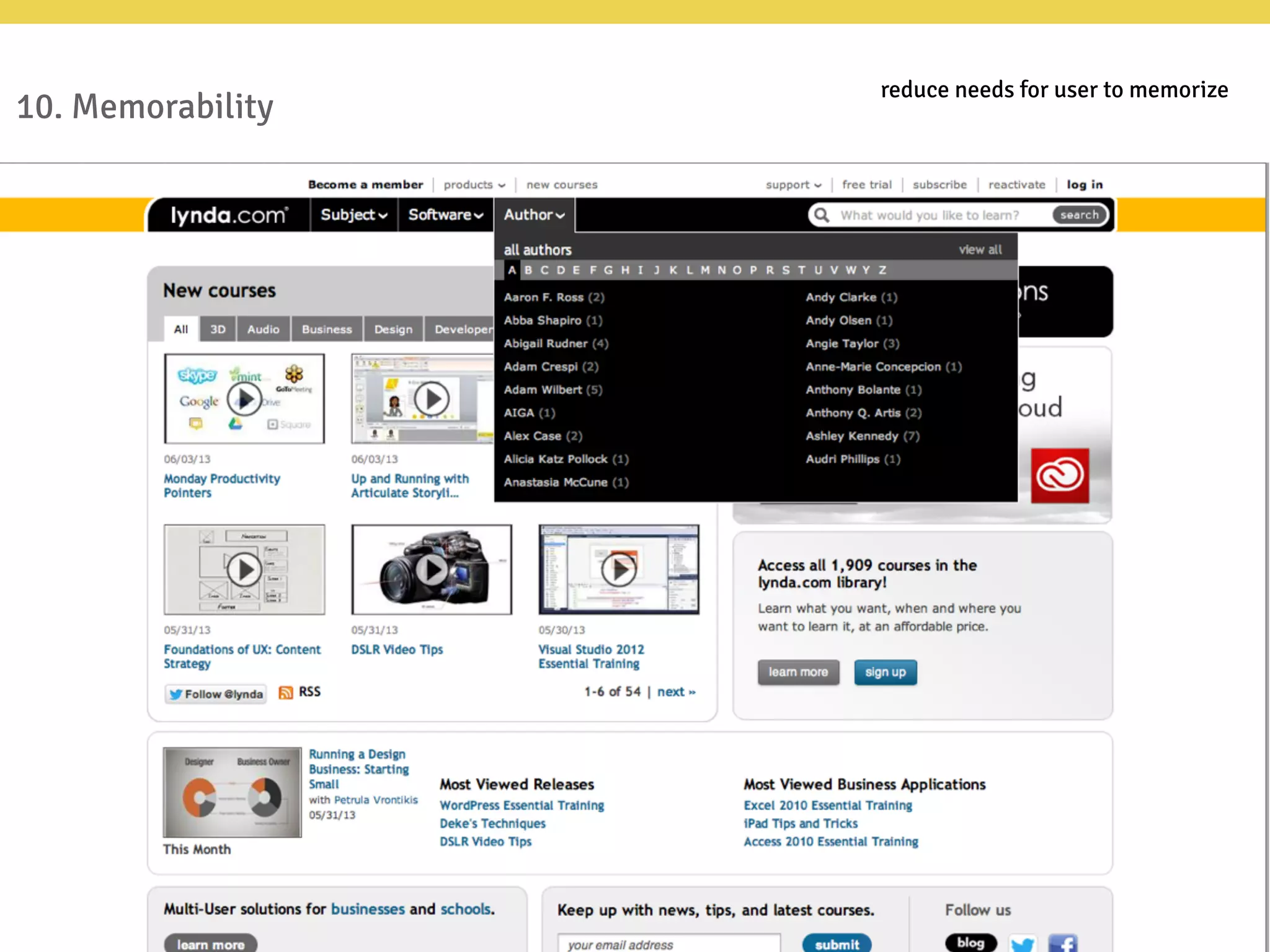Click the Follow @lynda Twitter button
The width and height of the screenshot is (1270, 952).
[x=216, y=694]
